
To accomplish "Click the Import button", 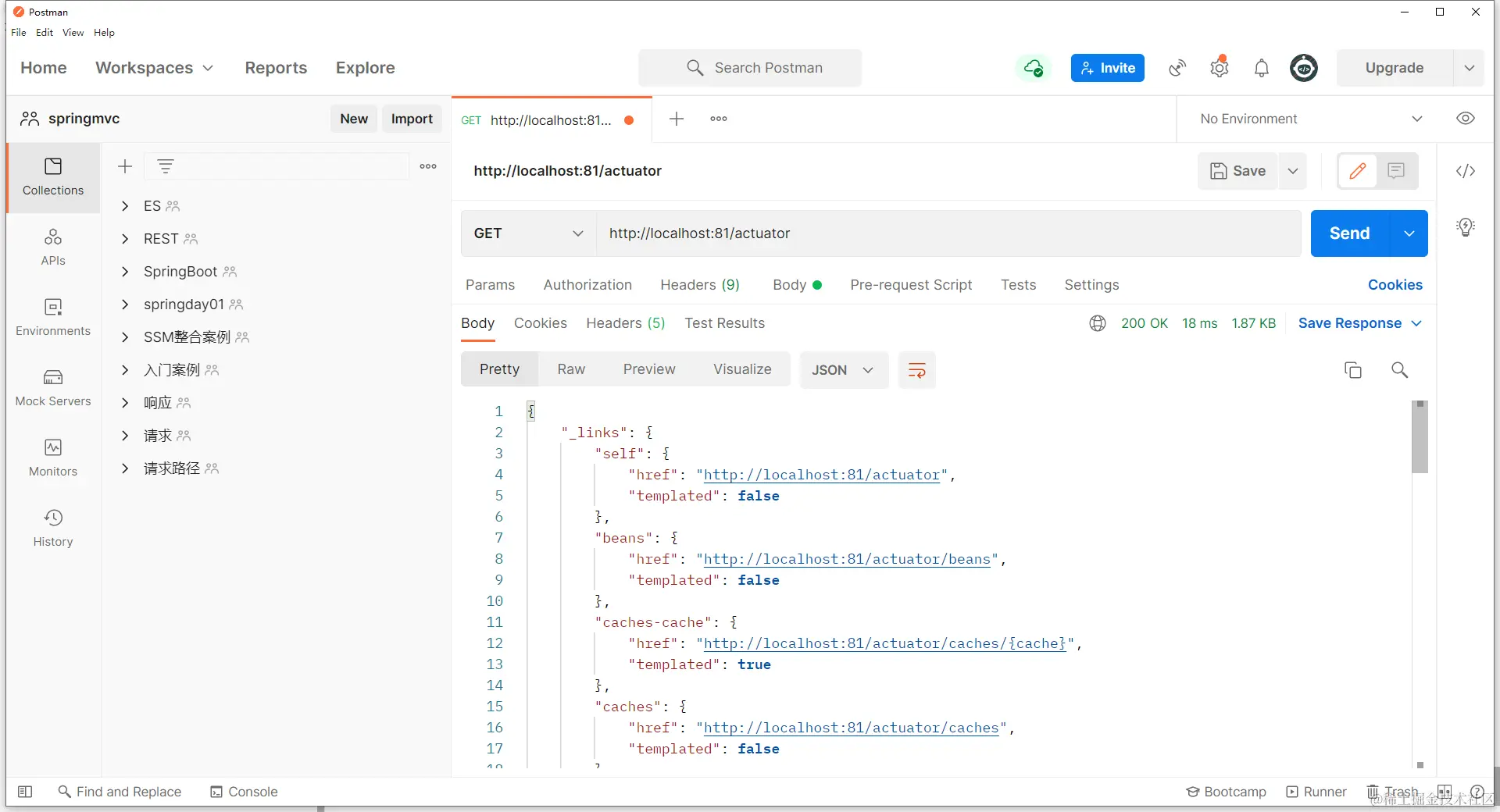I will (412, 119).
